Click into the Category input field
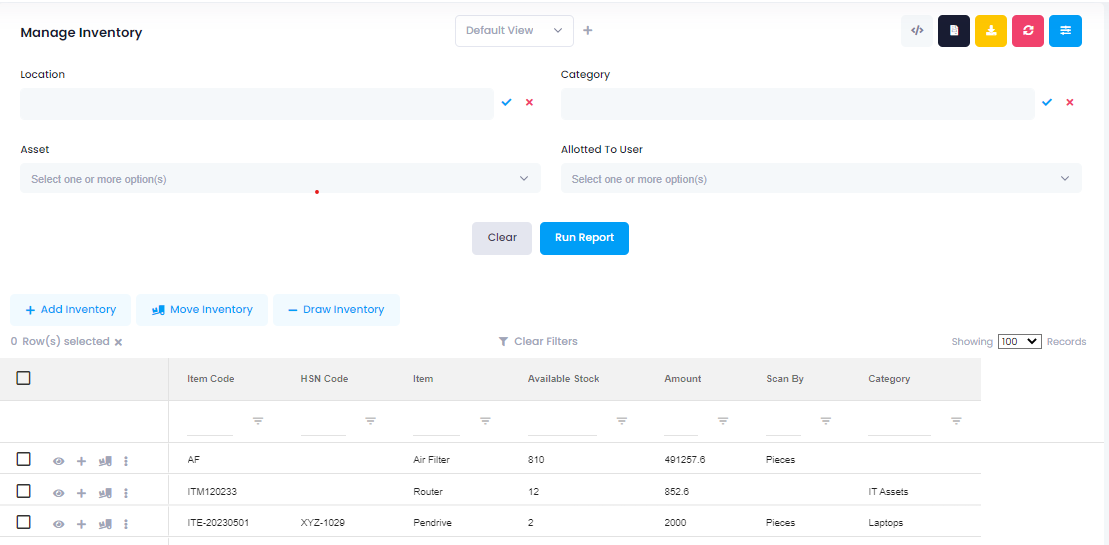The width and height of the screenshot is (1109, 545). 798,104
